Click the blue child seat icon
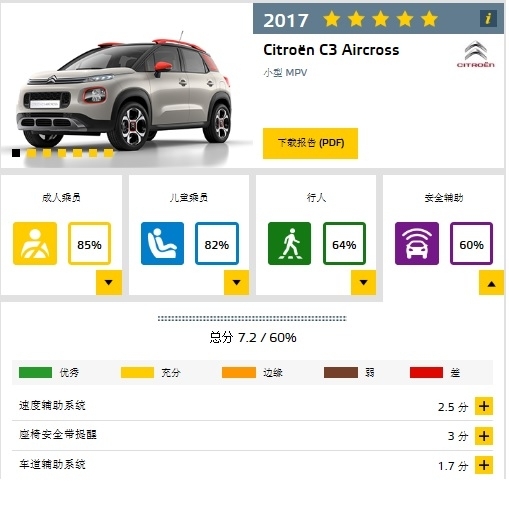Screen dimensions: 509x510 coord(163,245)
